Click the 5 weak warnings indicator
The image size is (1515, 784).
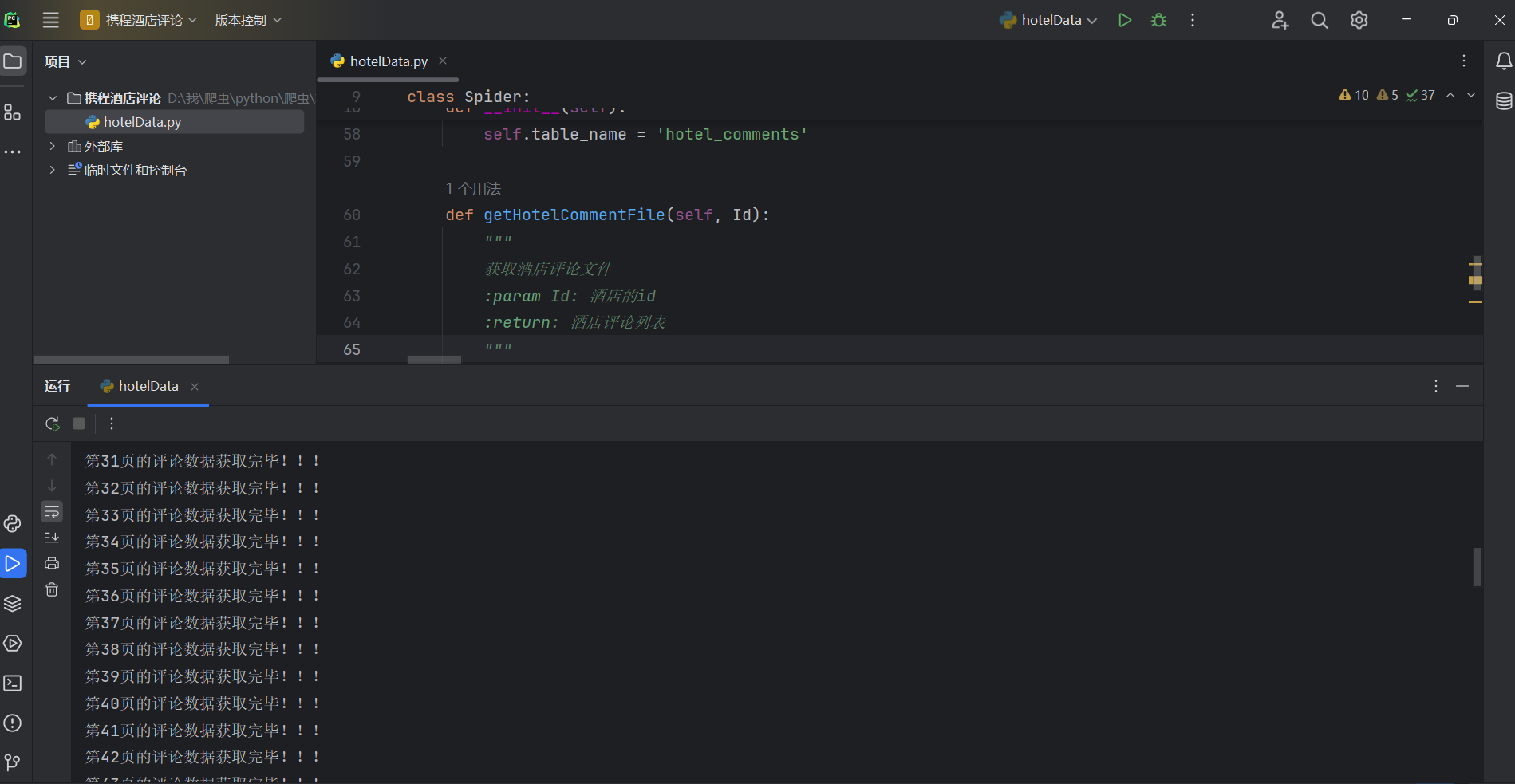pyautogui.click(x=1387, y=95)
